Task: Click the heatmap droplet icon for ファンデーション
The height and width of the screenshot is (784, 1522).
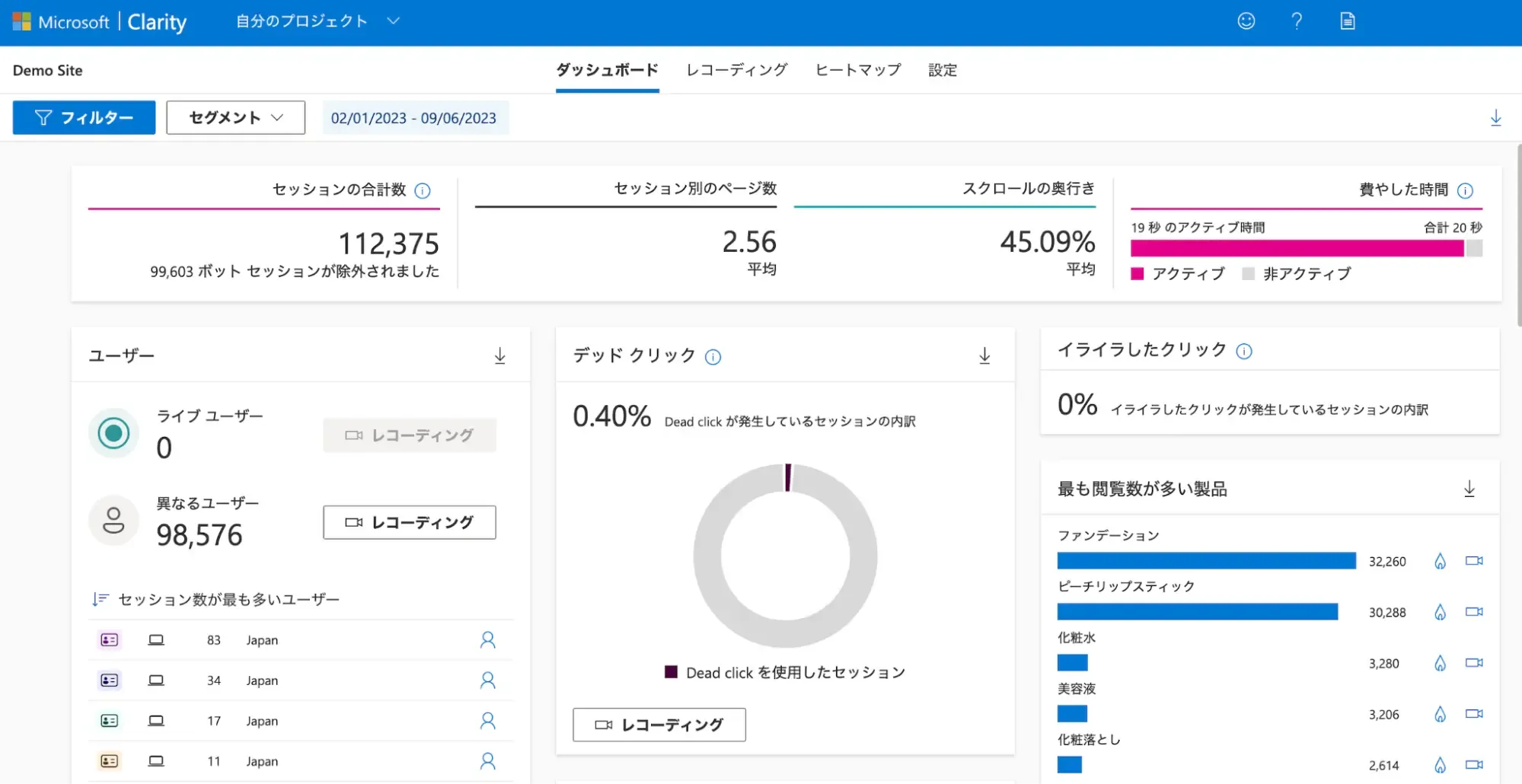Action: (1440, 561)
